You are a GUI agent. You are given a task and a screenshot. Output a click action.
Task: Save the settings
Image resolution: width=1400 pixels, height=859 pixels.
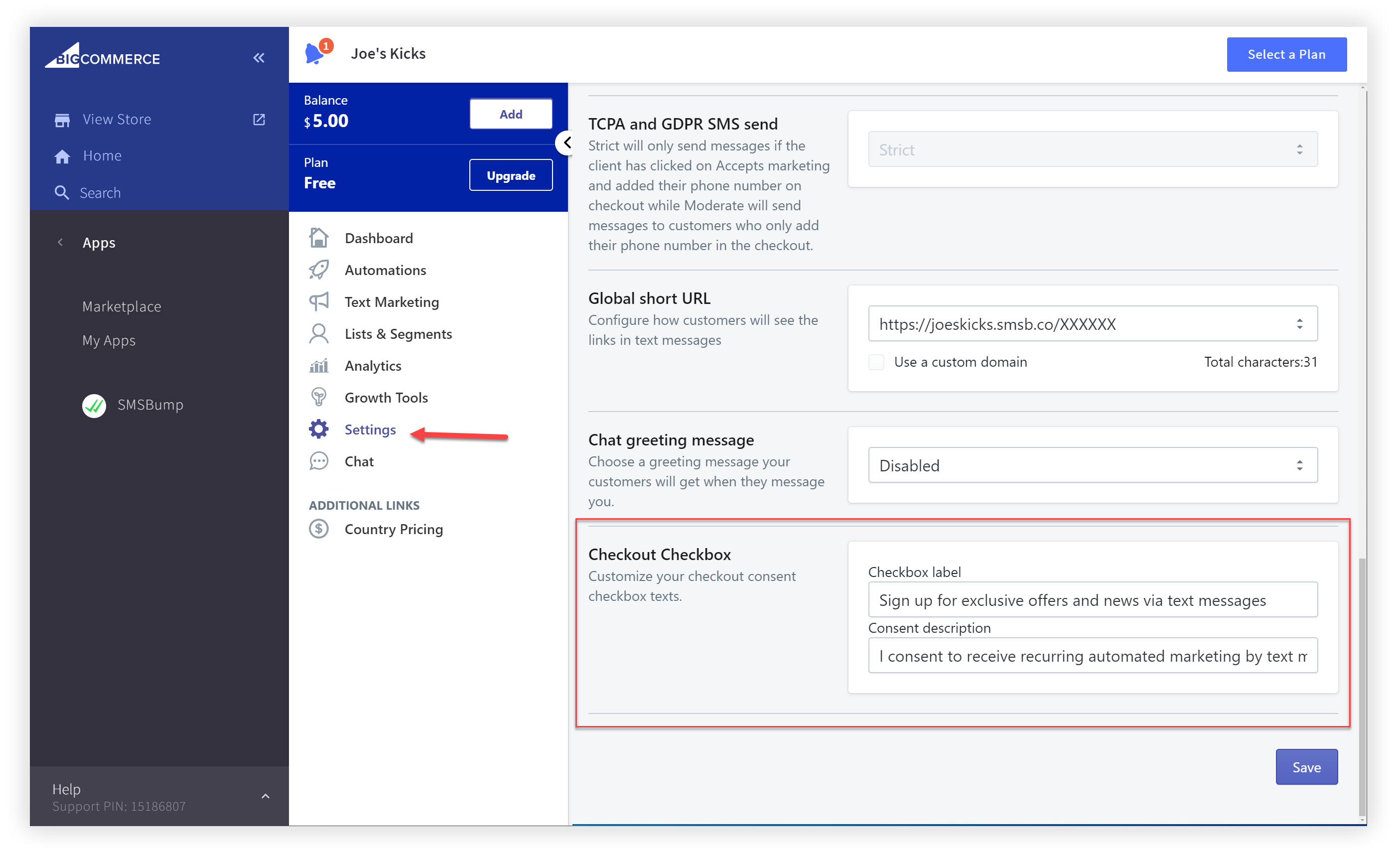(x=1306, y=767)
